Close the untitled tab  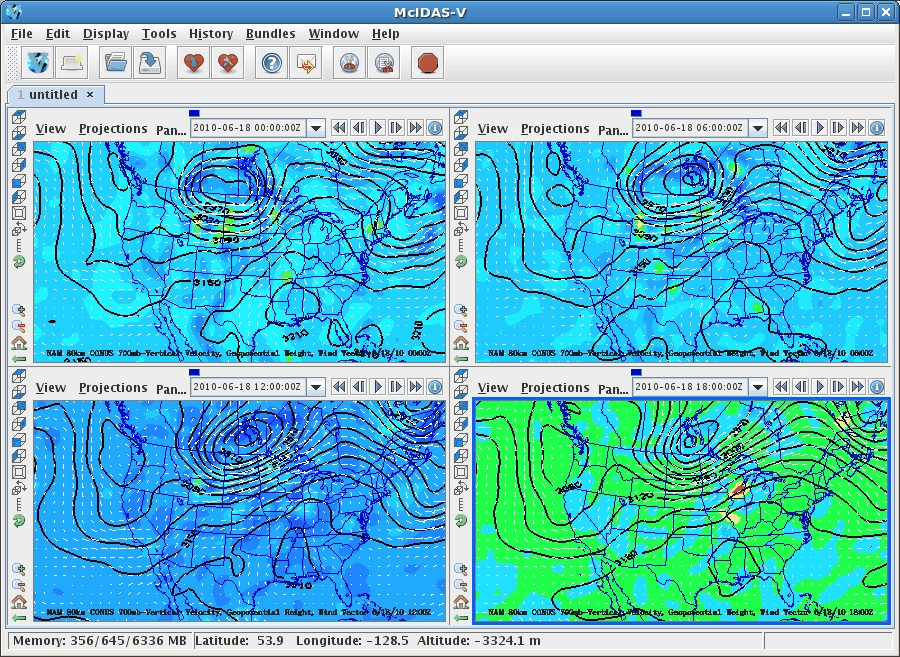pyautogui.click(x=90, y=95)
